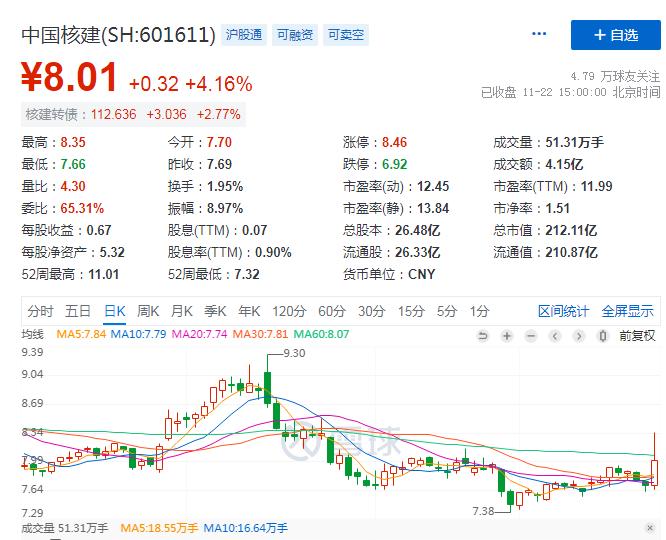This screenshot has height=540, width=666.
Task: Zoom out the K-line chart
Action: (531, 336)
